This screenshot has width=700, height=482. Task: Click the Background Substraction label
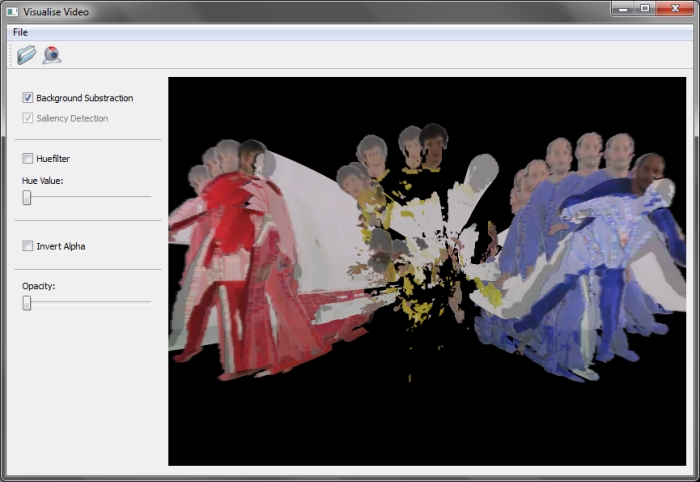coord(85,98)
